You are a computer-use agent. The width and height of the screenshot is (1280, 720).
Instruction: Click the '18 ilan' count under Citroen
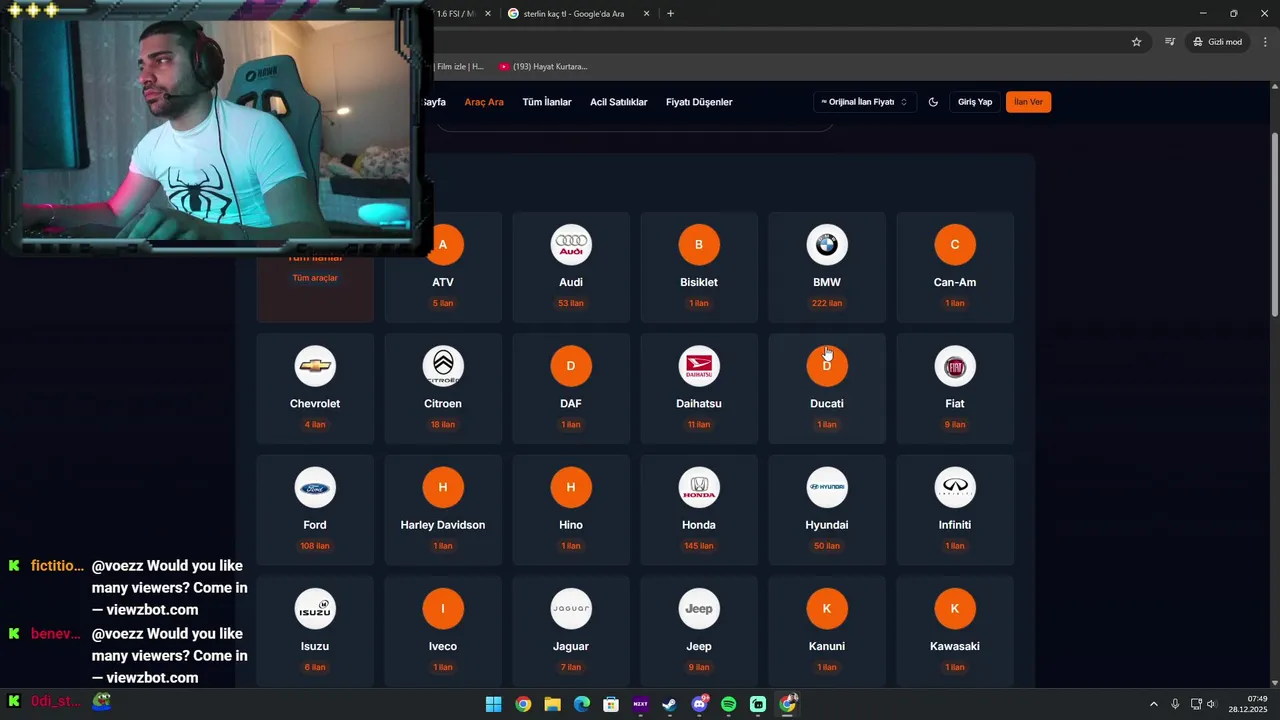click(443, 425)
